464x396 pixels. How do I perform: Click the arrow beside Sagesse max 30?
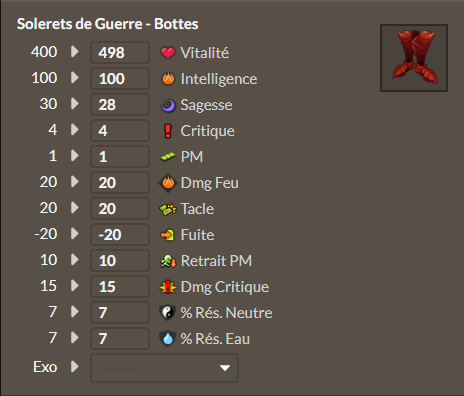click(75, 104)
